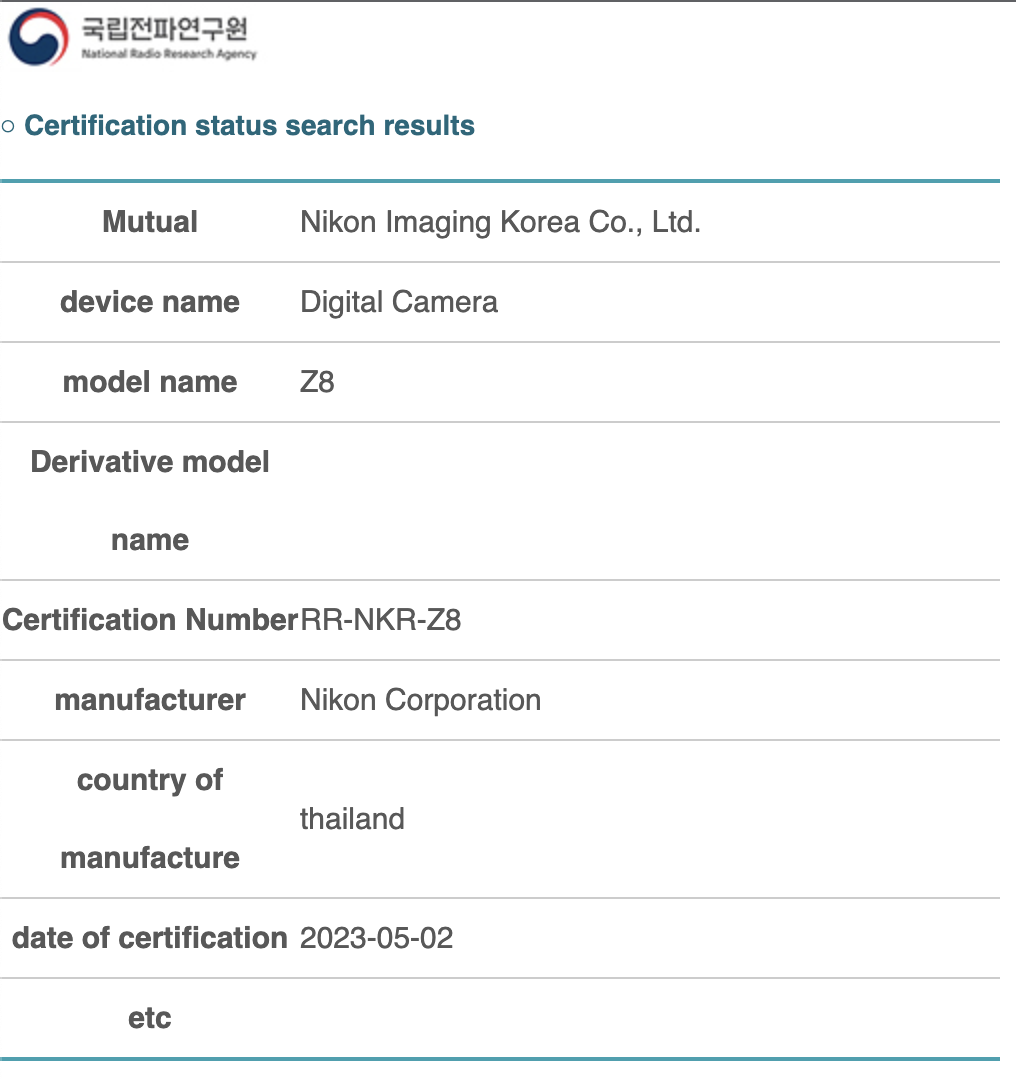This screenshot has width=1016, height=1080.
Task: Click the thailand value
Action: (x=352, y=819)
